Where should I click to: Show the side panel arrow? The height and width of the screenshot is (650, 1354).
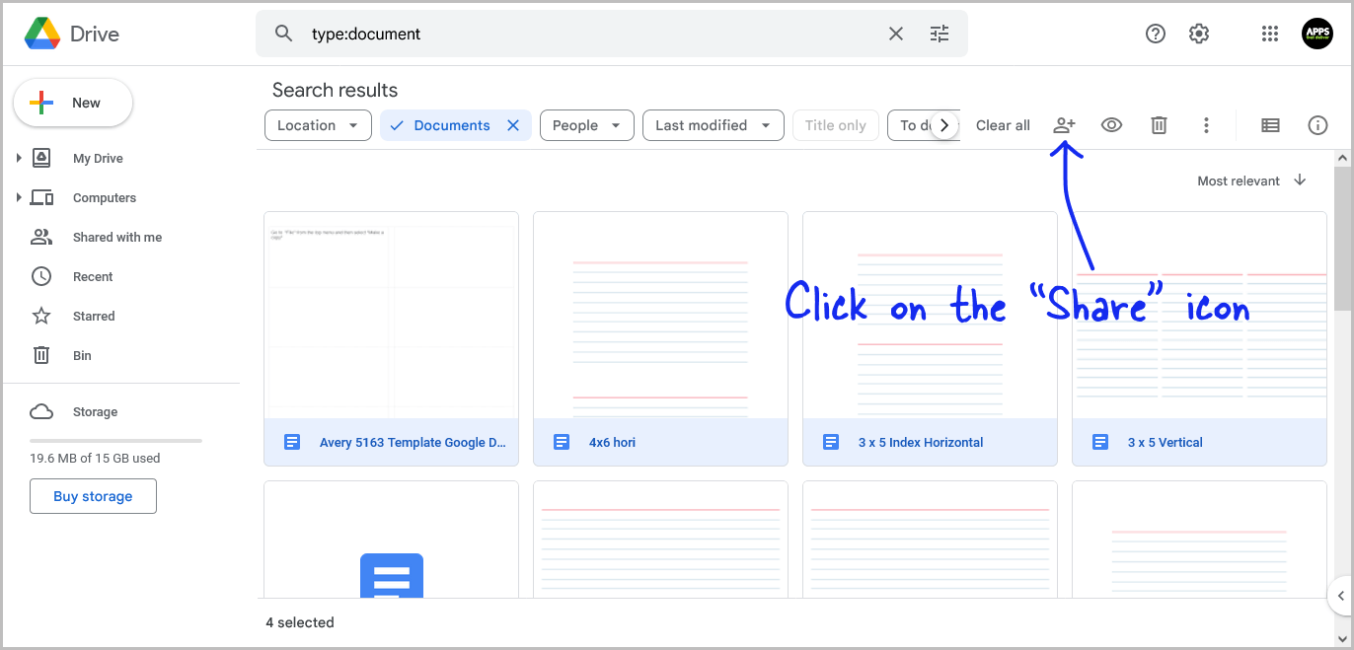point(1341,596)
